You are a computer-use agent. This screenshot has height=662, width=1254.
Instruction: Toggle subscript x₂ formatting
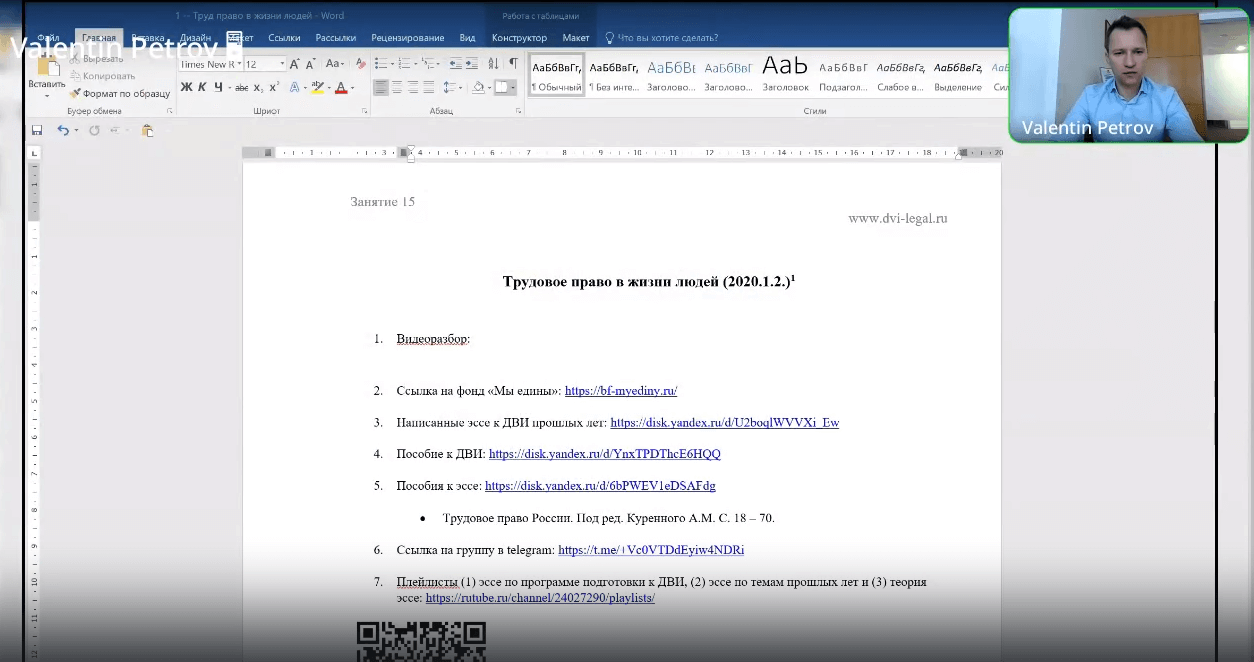(258, 87)
